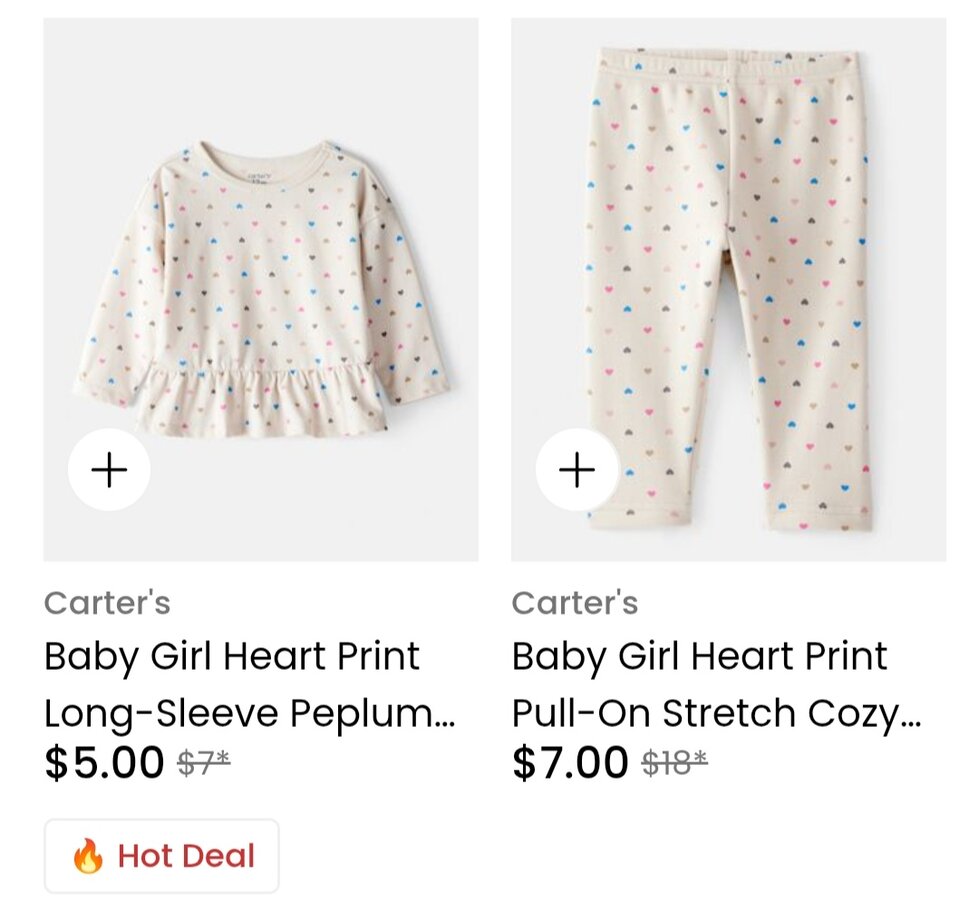Tap the plus icon on the peplum top

tap(109, 470)
